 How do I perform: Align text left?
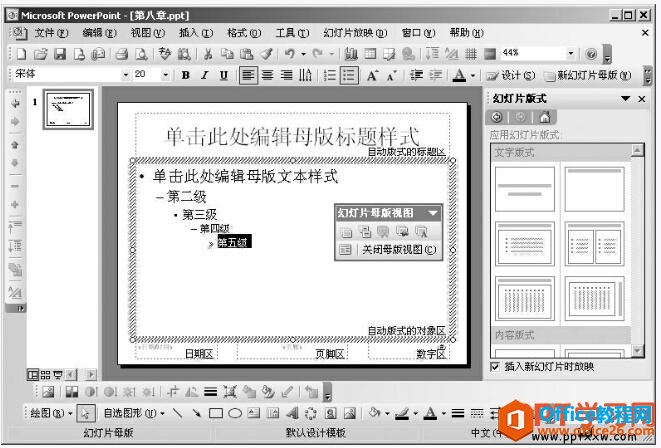pos(248,75)
